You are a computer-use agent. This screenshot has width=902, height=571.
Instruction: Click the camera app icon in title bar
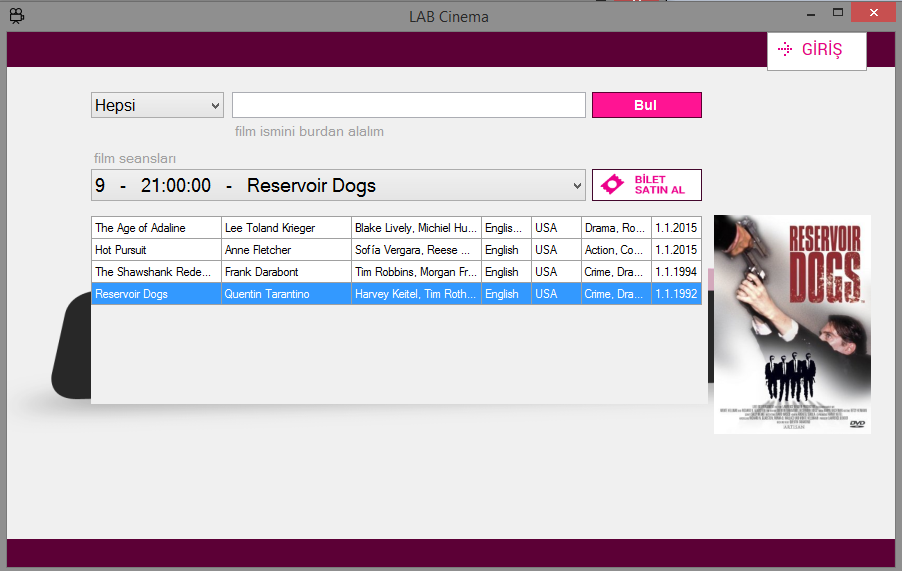[x=17, y=16]
